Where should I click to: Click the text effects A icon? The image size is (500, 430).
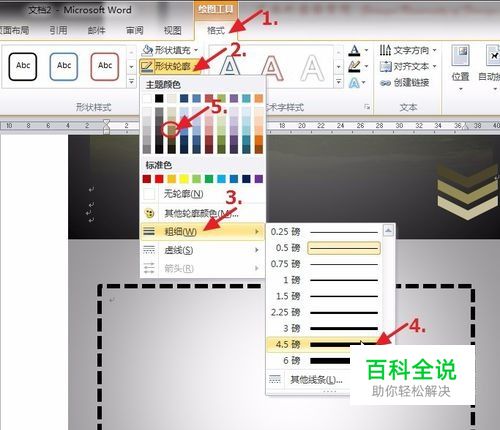coord(354,83)
